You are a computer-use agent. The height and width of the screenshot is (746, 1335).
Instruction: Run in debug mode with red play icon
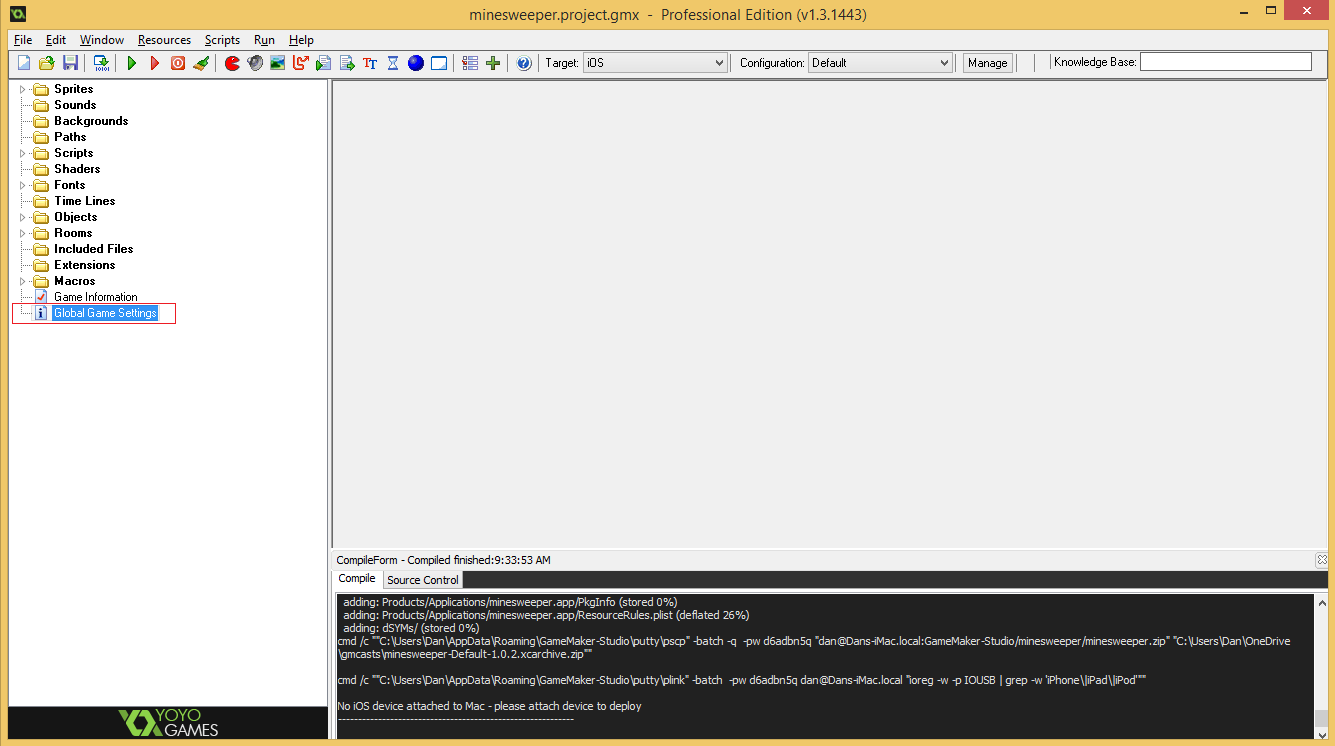154,63
